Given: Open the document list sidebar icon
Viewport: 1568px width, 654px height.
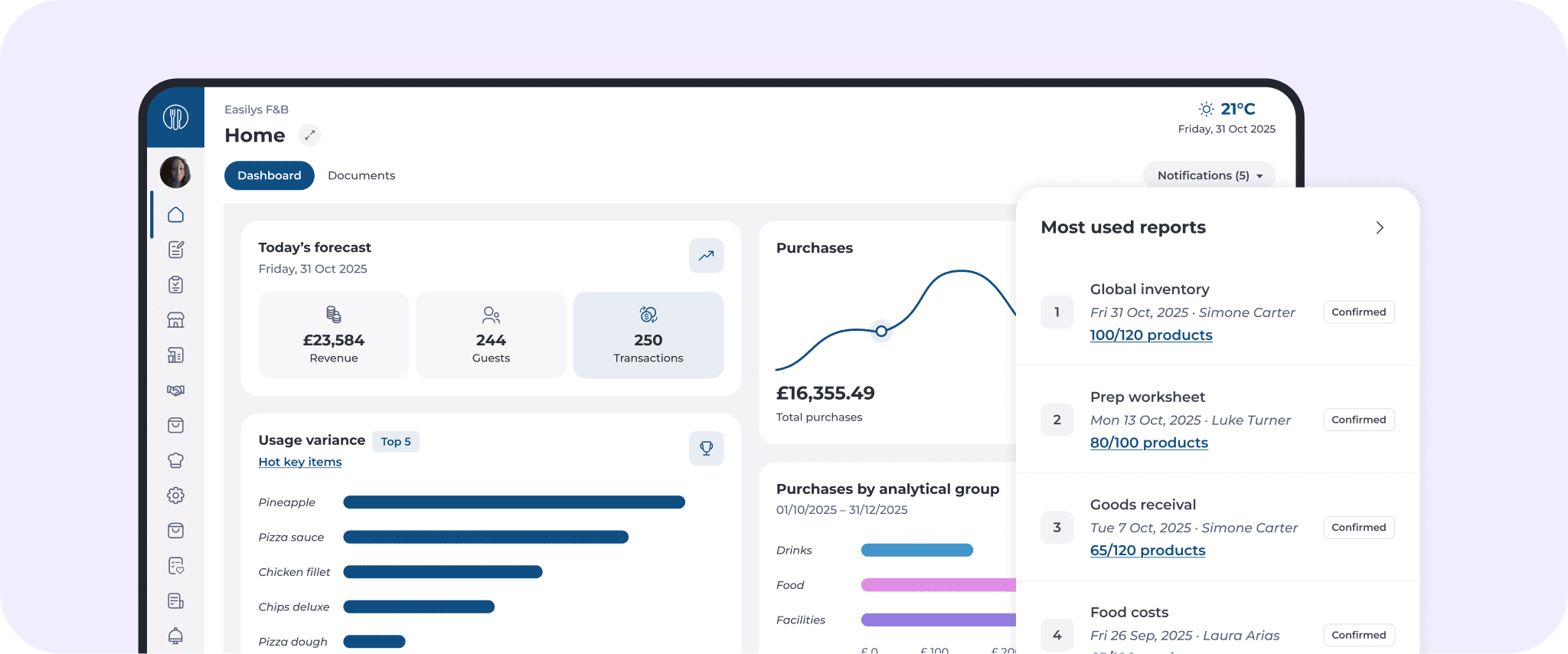Looking at the screenshot, I should tap(175, 601).
